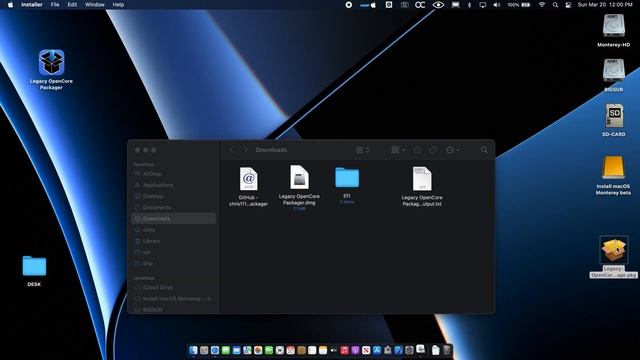This screenshot has width=640, height=360.
Task: Open iCloud Drive in Finder sidebar
Action: click(173, 287)
